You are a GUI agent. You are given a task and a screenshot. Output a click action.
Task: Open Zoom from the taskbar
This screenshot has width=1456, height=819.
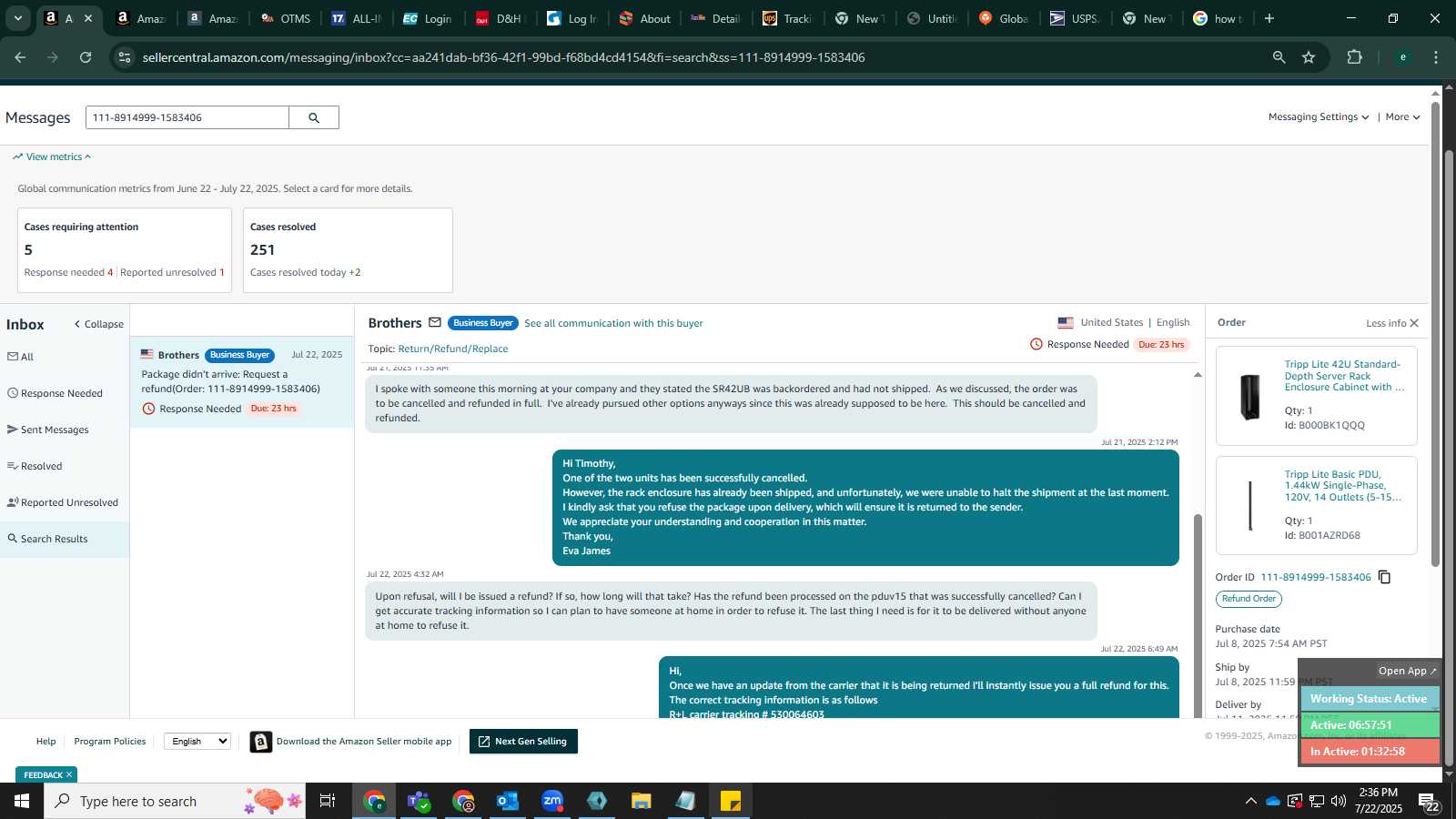point(552,801)
